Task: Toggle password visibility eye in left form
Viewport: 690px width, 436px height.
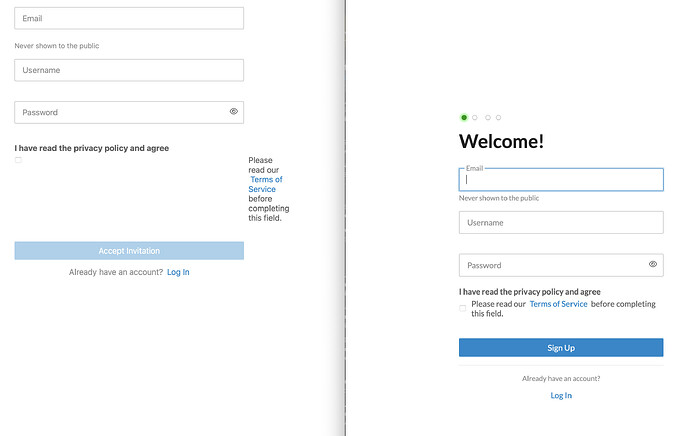Action: coord(234,112)
